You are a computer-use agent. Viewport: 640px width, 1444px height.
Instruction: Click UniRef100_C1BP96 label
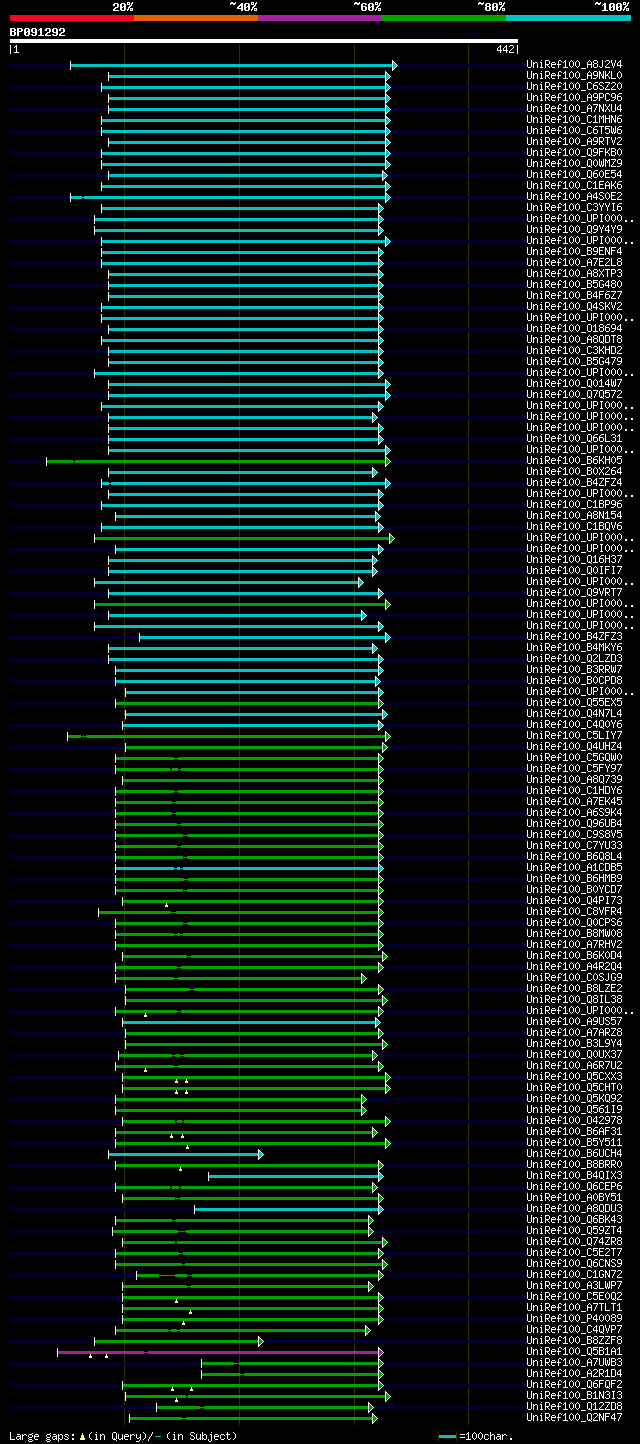(x=574, y=504)
